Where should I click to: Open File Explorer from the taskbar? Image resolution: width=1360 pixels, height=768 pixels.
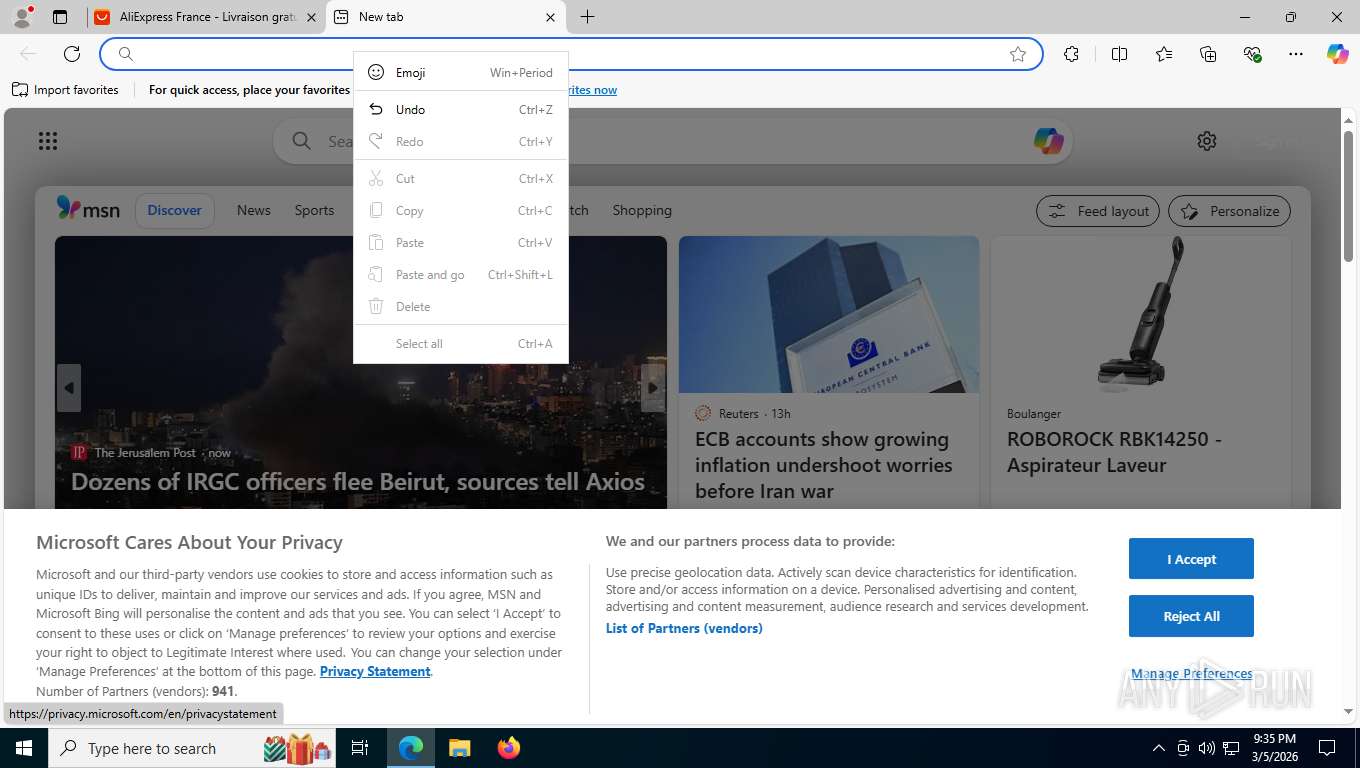pos(459,748)
